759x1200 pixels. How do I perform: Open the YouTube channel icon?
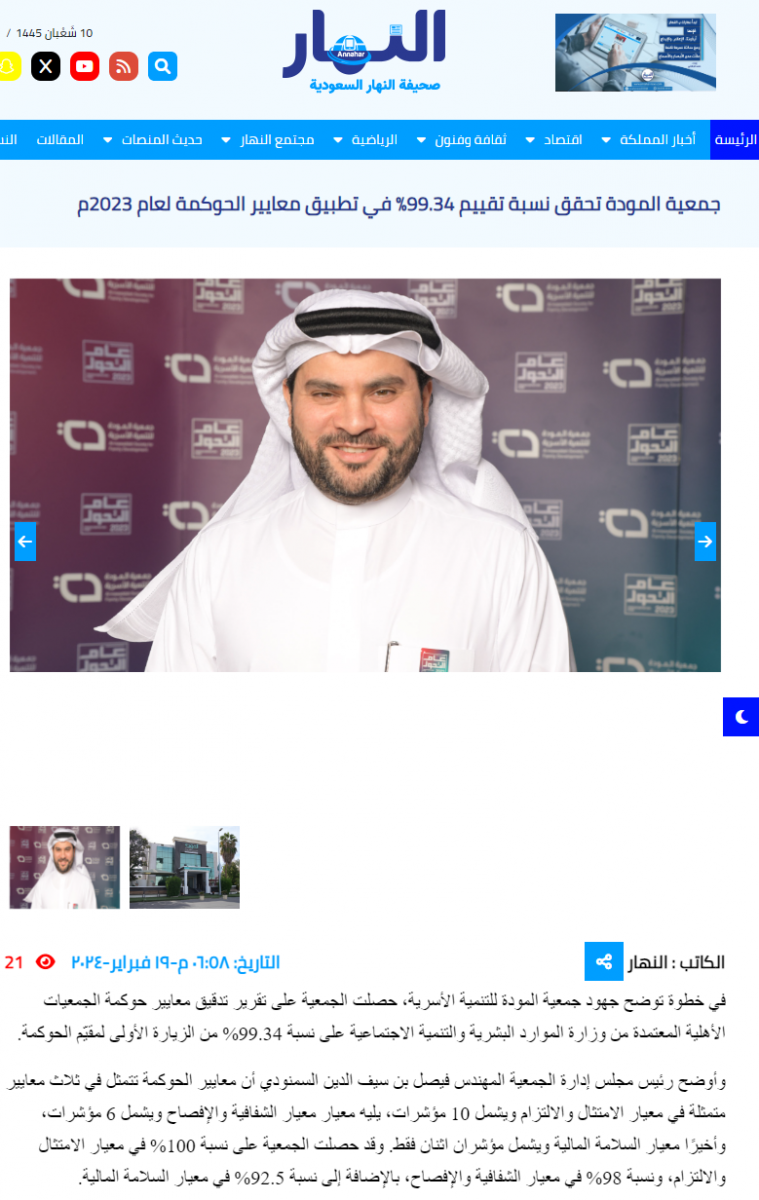[85, 67]
